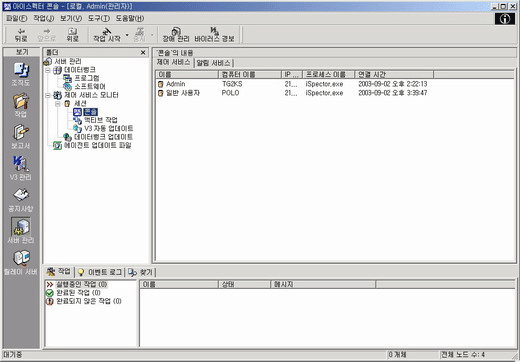The height and width of the screenshot is (362, 520).
Task: Select 실행중인 작업 (0) in job list
Action: (x=77, y=284)
